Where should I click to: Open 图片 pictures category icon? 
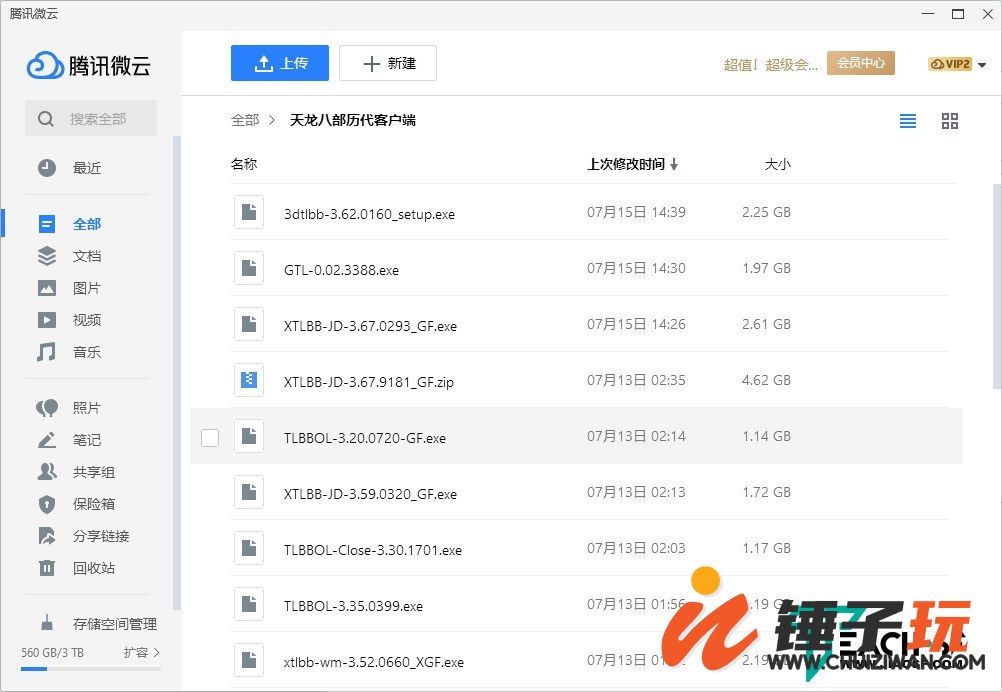click(x=47, y=288)
